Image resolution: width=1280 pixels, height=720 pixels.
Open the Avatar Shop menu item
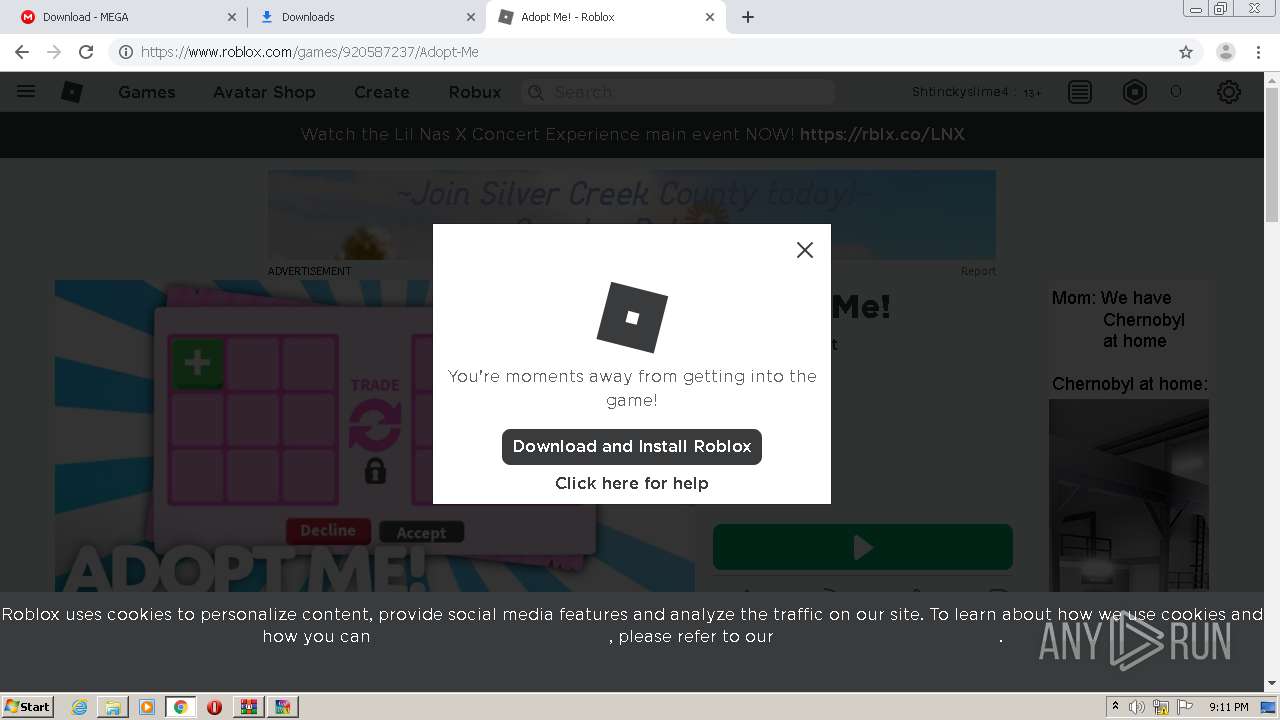click(x=264, y=92)
